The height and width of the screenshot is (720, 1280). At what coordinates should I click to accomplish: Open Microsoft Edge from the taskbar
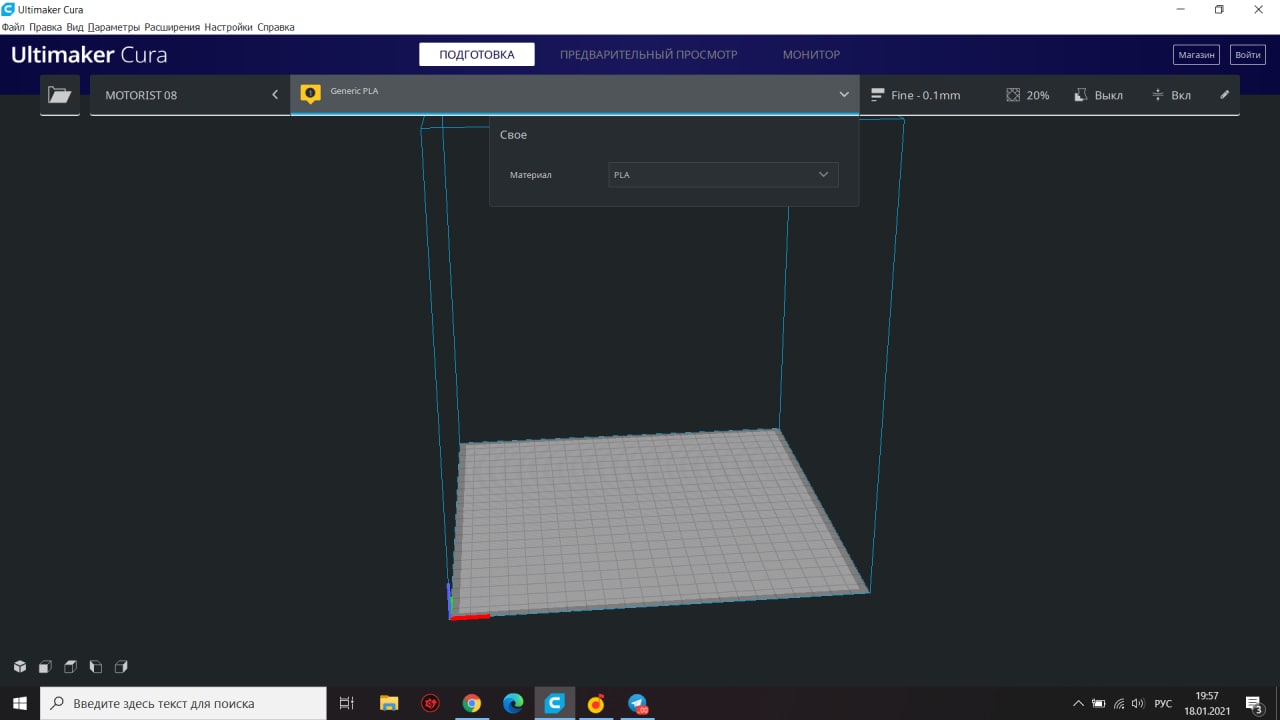coord(513,703)
